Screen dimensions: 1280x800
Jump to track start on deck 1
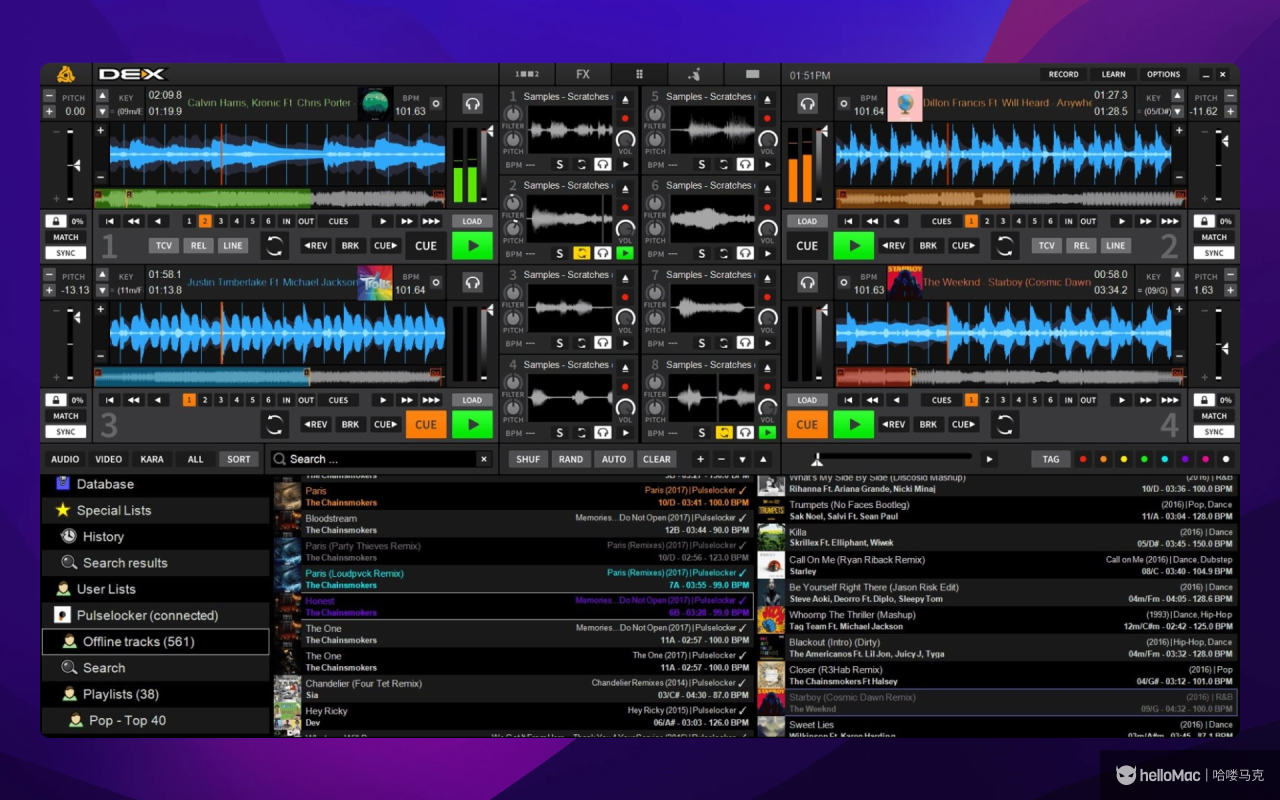(x=110, y=221)
